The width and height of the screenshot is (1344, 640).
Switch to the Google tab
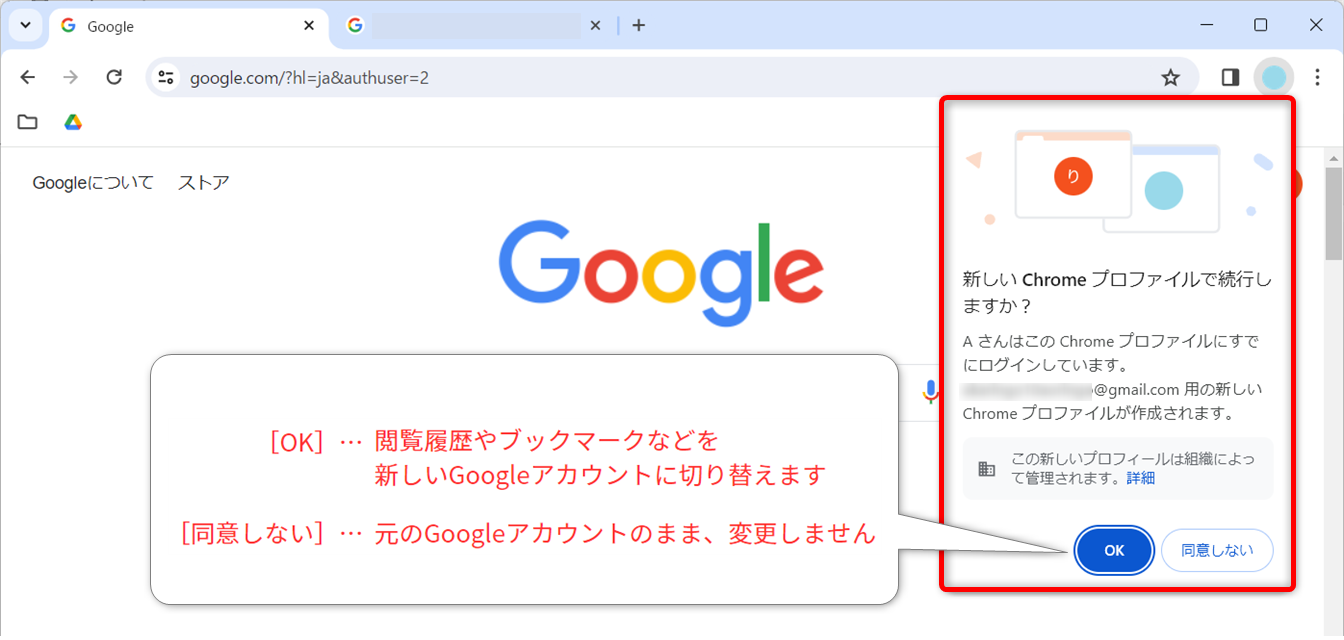point(180,27)
